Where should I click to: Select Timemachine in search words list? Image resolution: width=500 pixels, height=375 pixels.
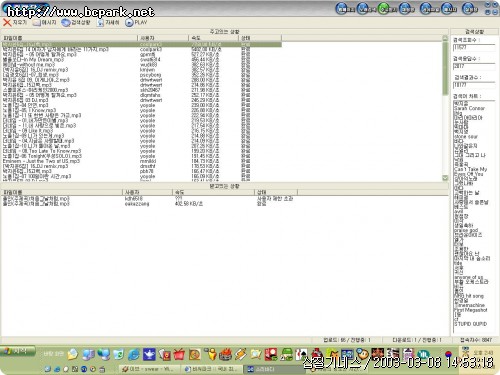[x=469, y=305]
